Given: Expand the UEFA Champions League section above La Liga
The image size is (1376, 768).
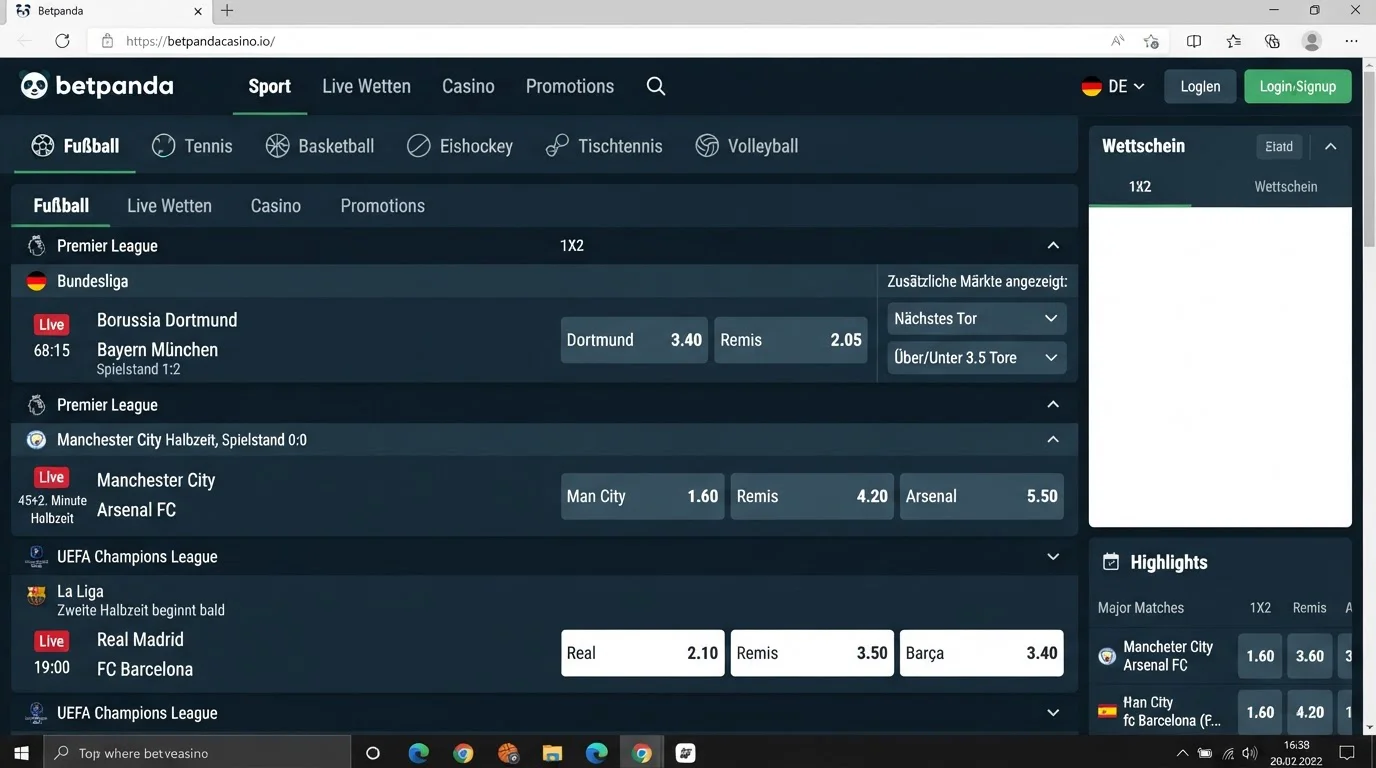Looking at the screenshot, I should point(1053,557).
